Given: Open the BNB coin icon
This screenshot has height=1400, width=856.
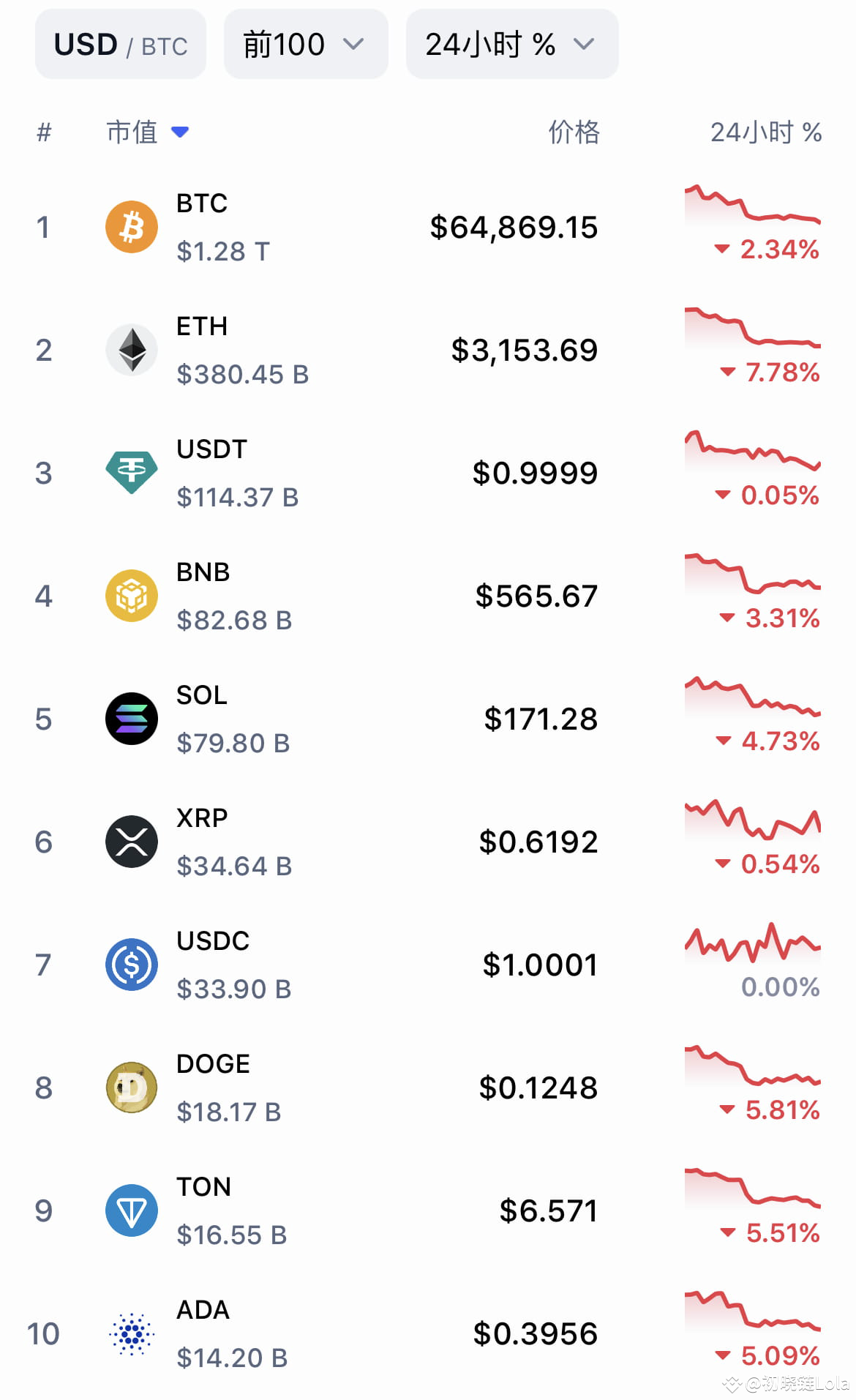Looking at the screenshot, I should pos(132,596).
